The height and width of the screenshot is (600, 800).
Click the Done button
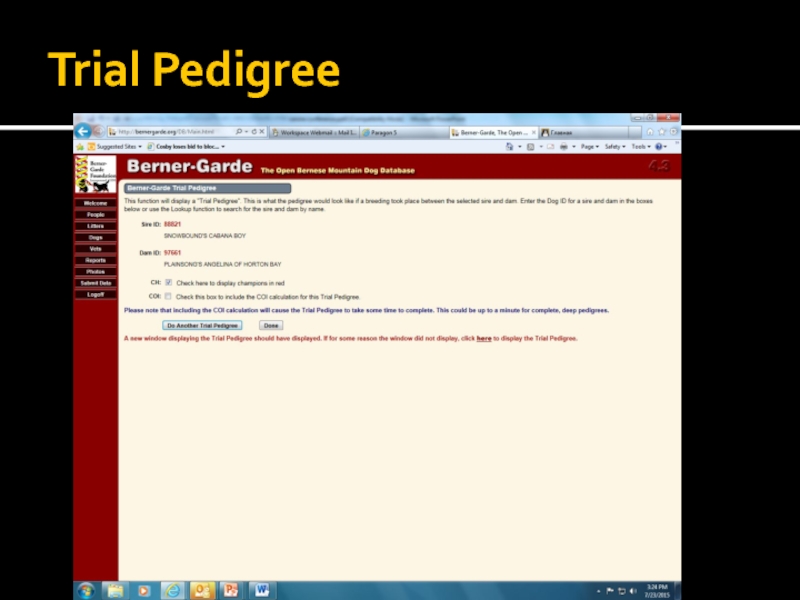coord(271,326)
